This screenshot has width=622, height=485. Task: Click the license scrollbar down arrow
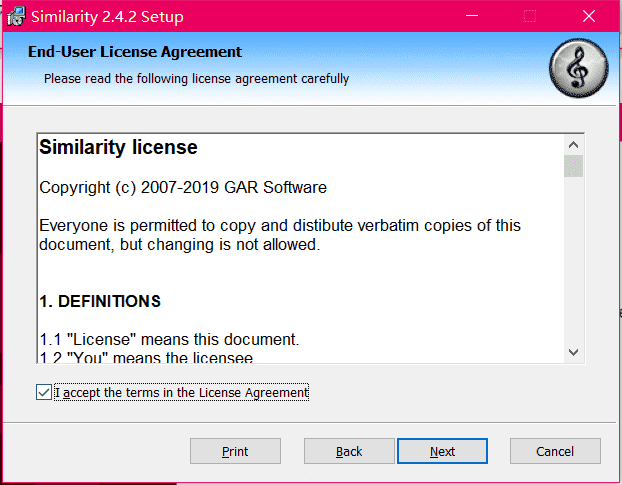[x=573, y=352]
